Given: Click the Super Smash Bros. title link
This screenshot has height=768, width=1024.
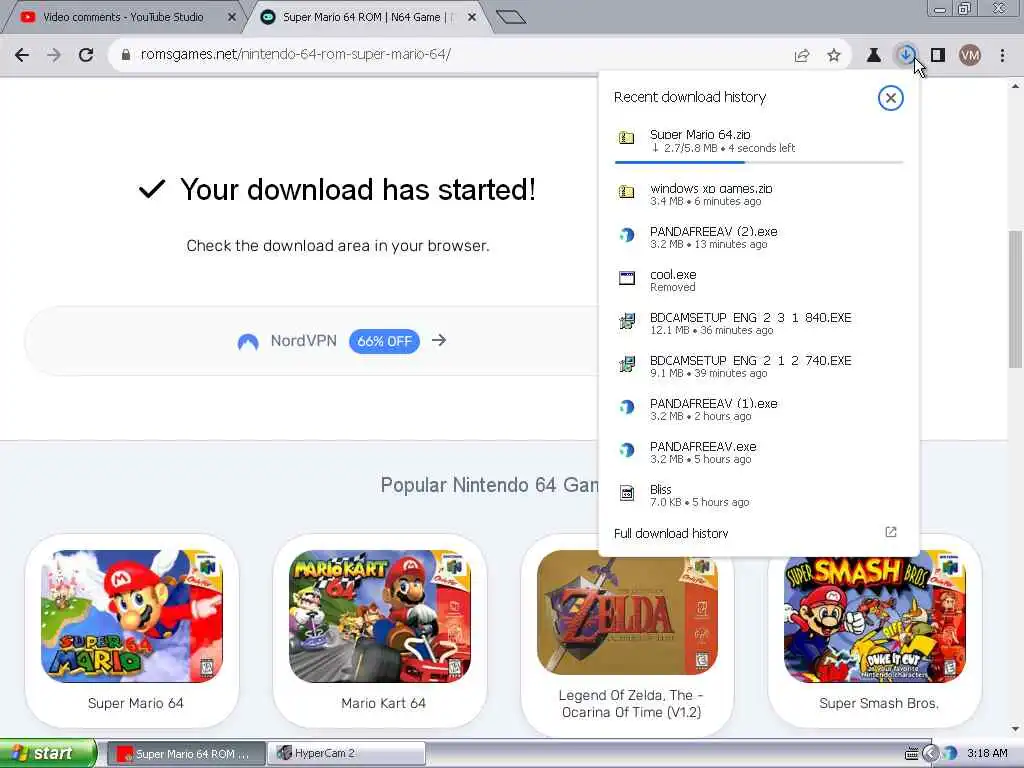Looking at the screenshot, I should [x=879, y=703].
